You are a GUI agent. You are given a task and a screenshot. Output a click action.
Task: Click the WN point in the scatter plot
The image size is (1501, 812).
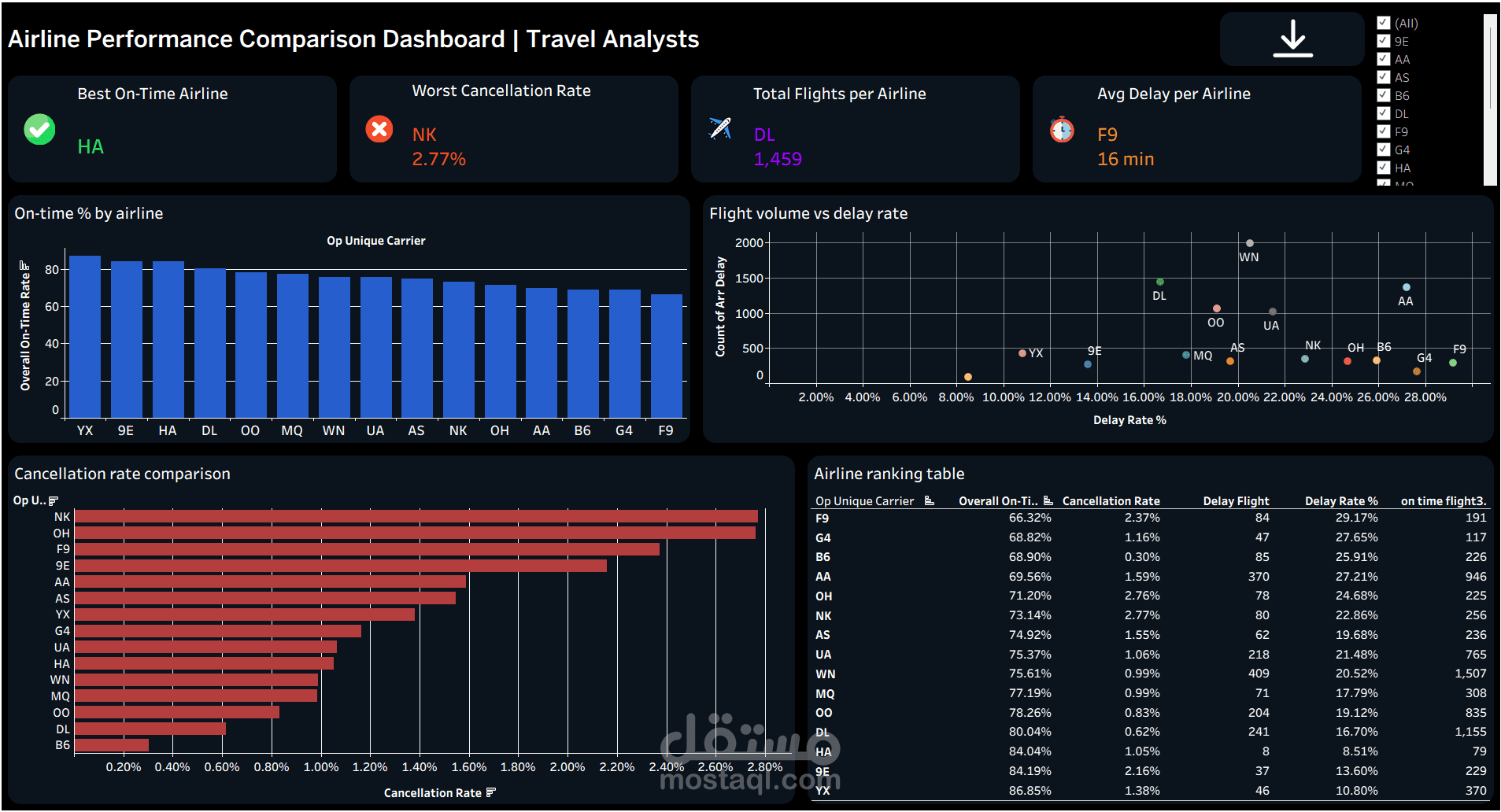tap(1250, 243)
